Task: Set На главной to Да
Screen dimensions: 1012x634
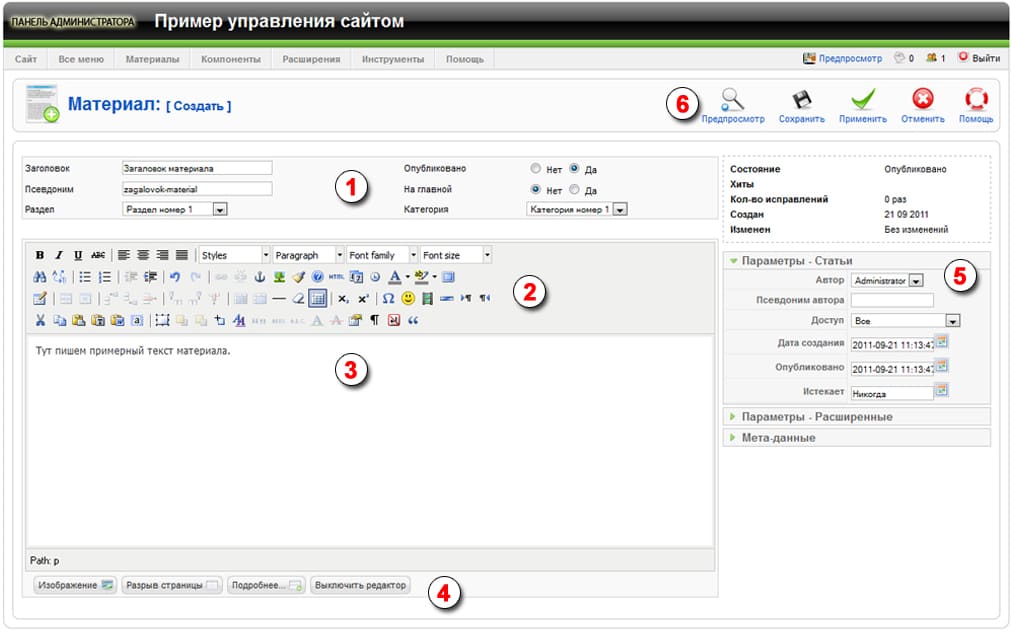Action: tap(574, 189)
